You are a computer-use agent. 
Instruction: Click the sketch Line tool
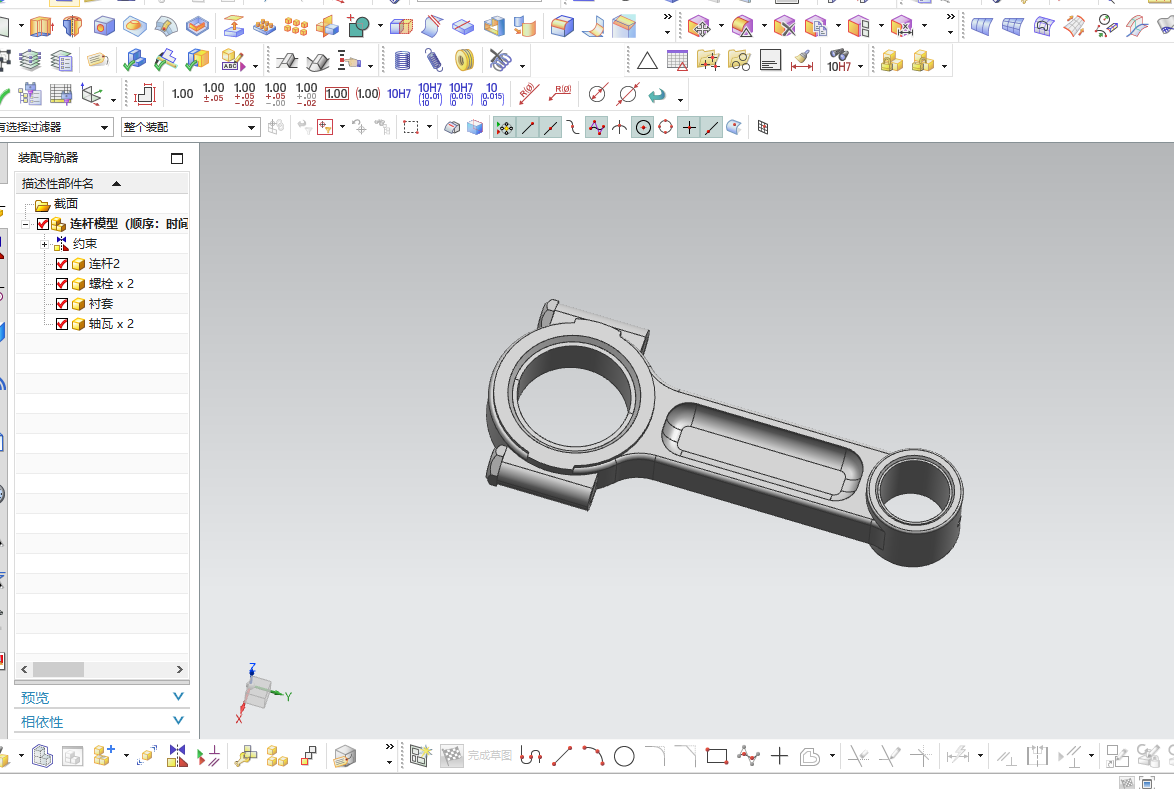point(562,757)
